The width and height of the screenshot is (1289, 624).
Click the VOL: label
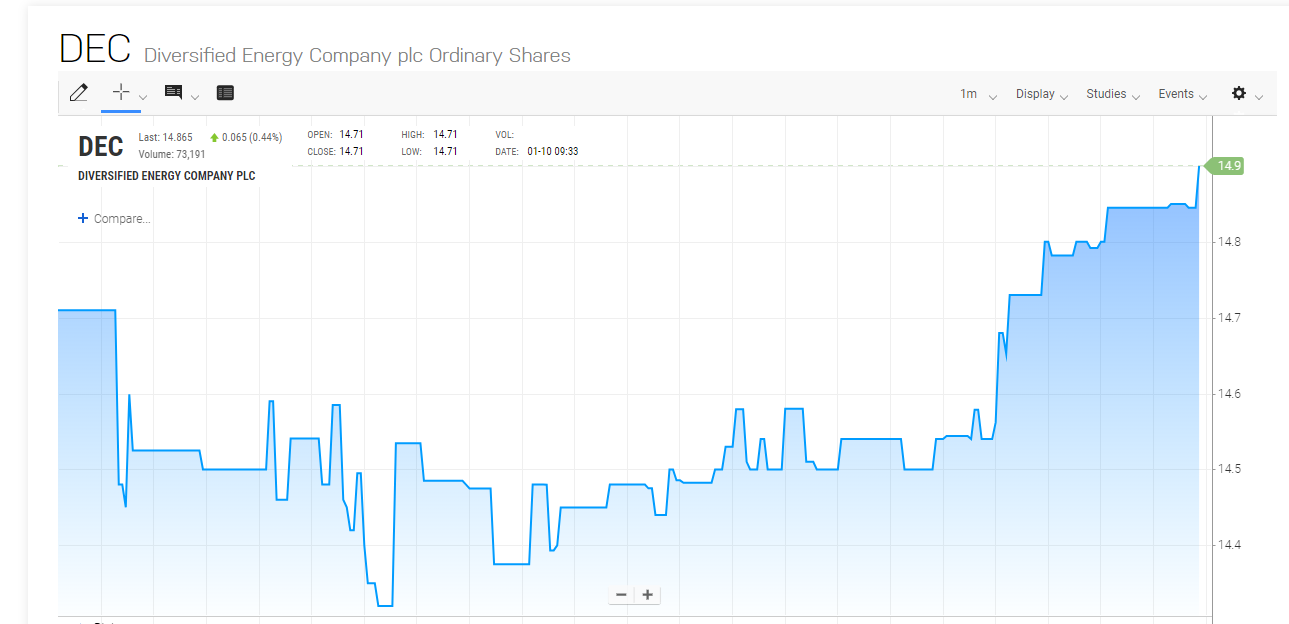pos(504,134)
